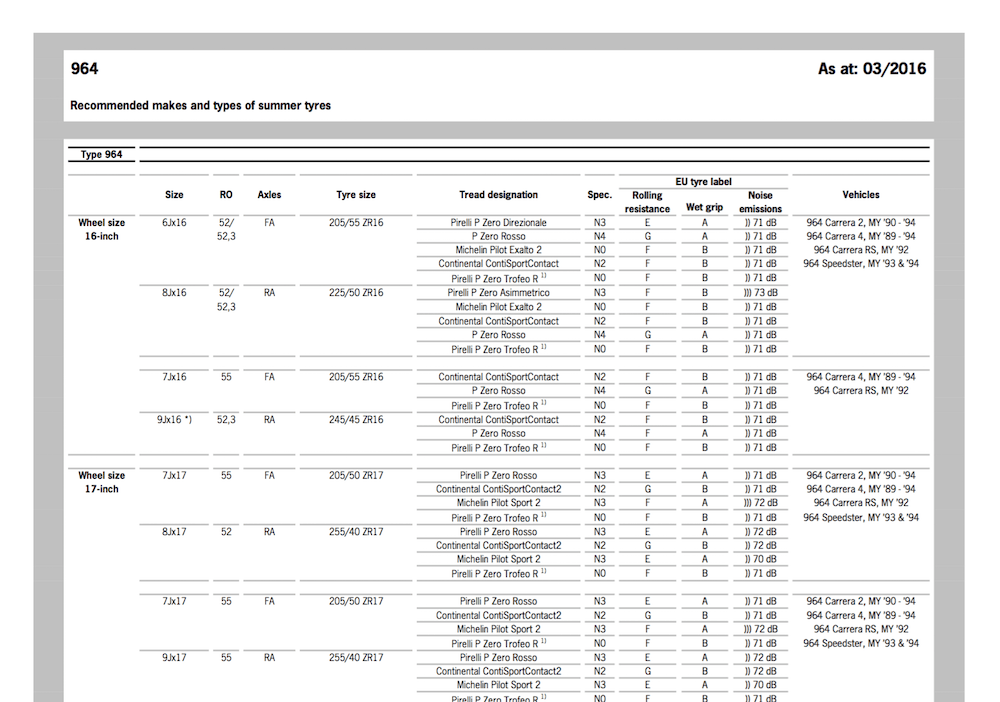This screenshot has height=702, width=1000.
Task: Click "Pirelli P Zero Asimmetrico" tread entry
Action: (x=499, y=293)
